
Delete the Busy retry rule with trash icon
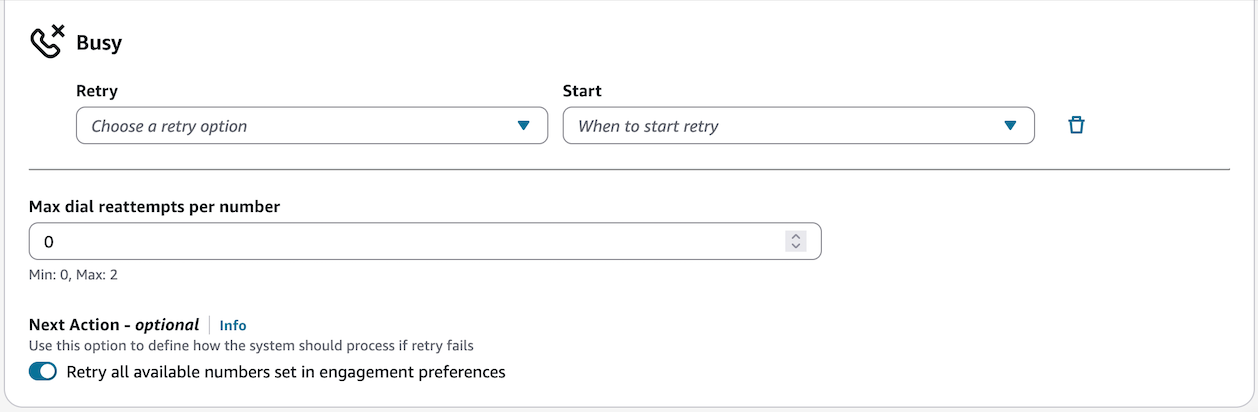(1076, 126)
